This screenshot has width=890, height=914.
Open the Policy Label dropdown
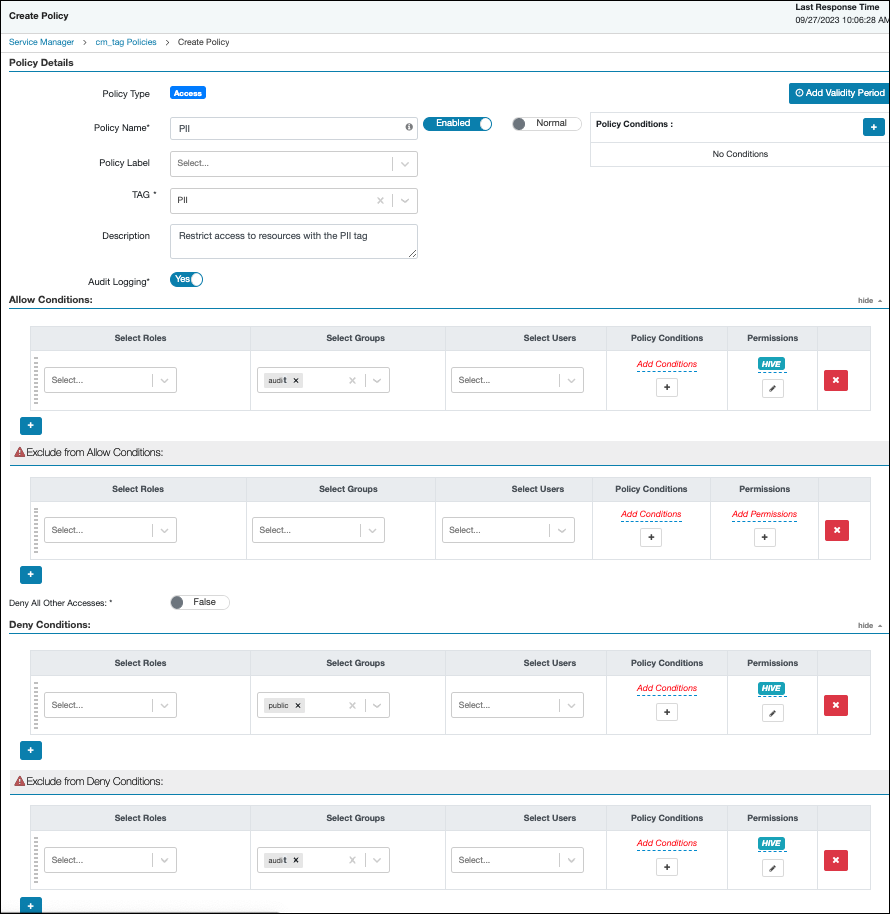point(293,163)
